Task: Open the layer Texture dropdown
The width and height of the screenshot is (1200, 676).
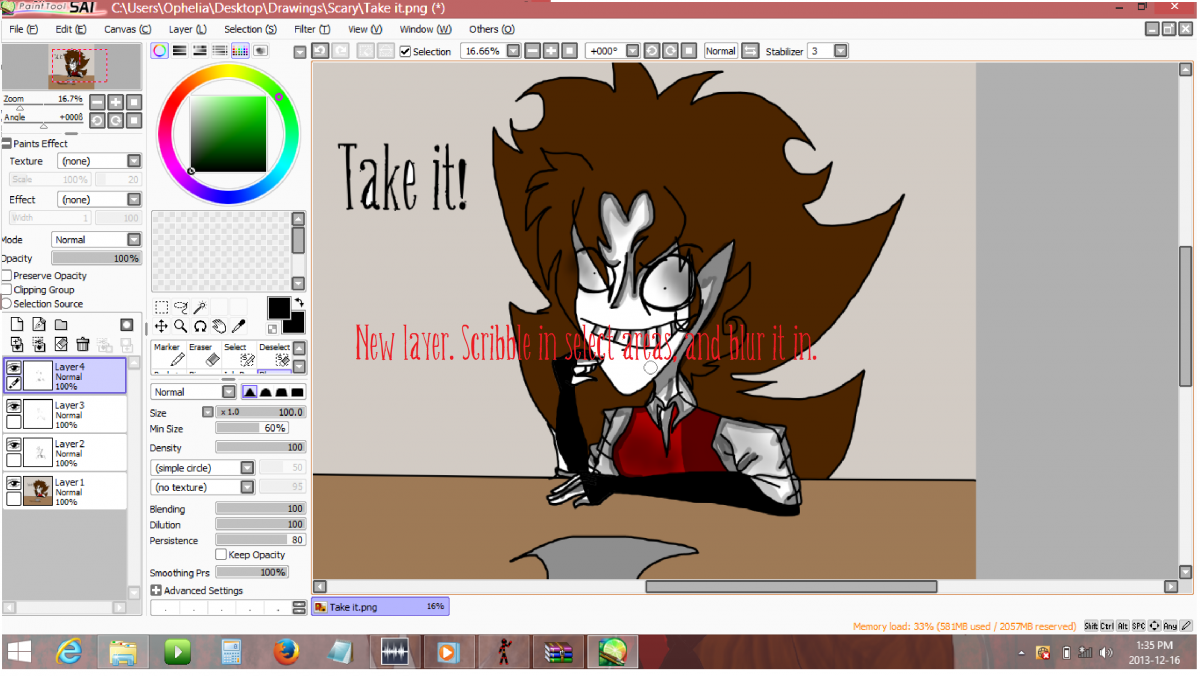Action: [x=134, y=161]
